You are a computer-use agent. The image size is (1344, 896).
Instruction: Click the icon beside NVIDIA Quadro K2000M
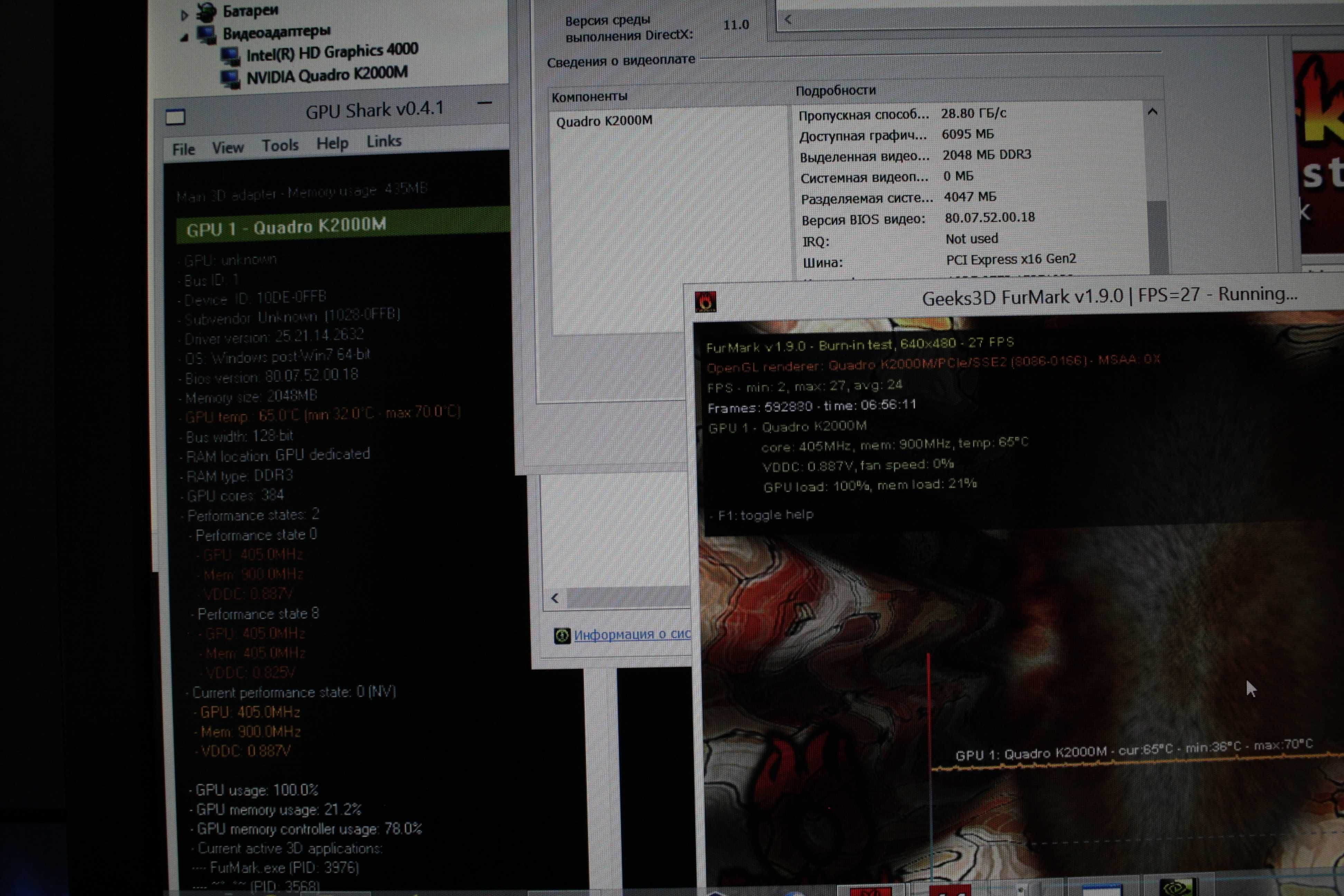[x=231, y=78]
